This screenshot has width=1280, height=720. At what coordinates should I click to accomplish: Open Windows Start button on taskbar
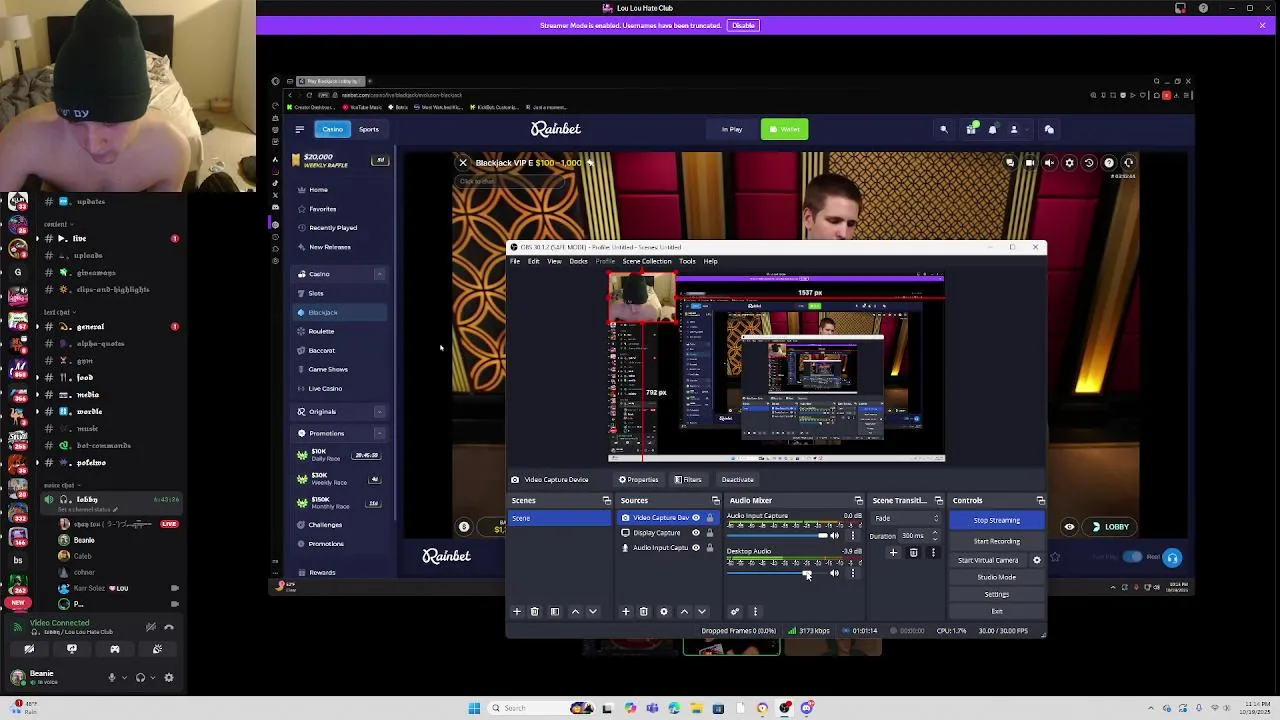(474, 708)
